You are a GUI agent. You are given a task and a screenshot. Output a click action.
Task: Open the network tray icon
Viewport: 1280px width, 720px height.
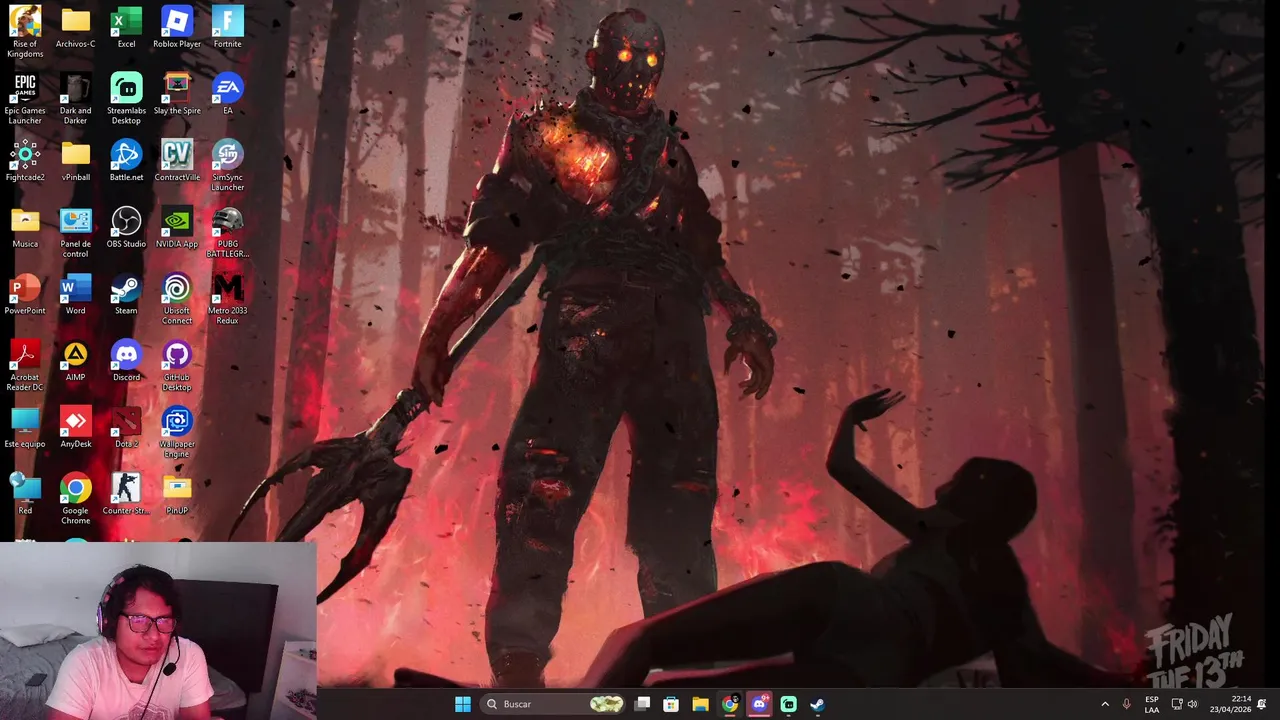pos(1177,704)
